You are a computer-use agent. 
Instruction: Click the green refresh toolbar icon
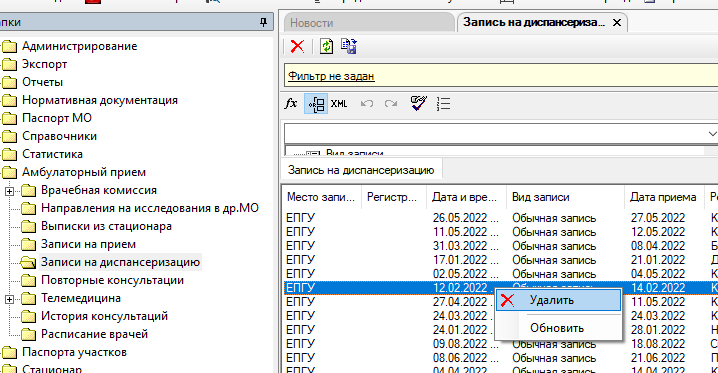tap(326, 46)
